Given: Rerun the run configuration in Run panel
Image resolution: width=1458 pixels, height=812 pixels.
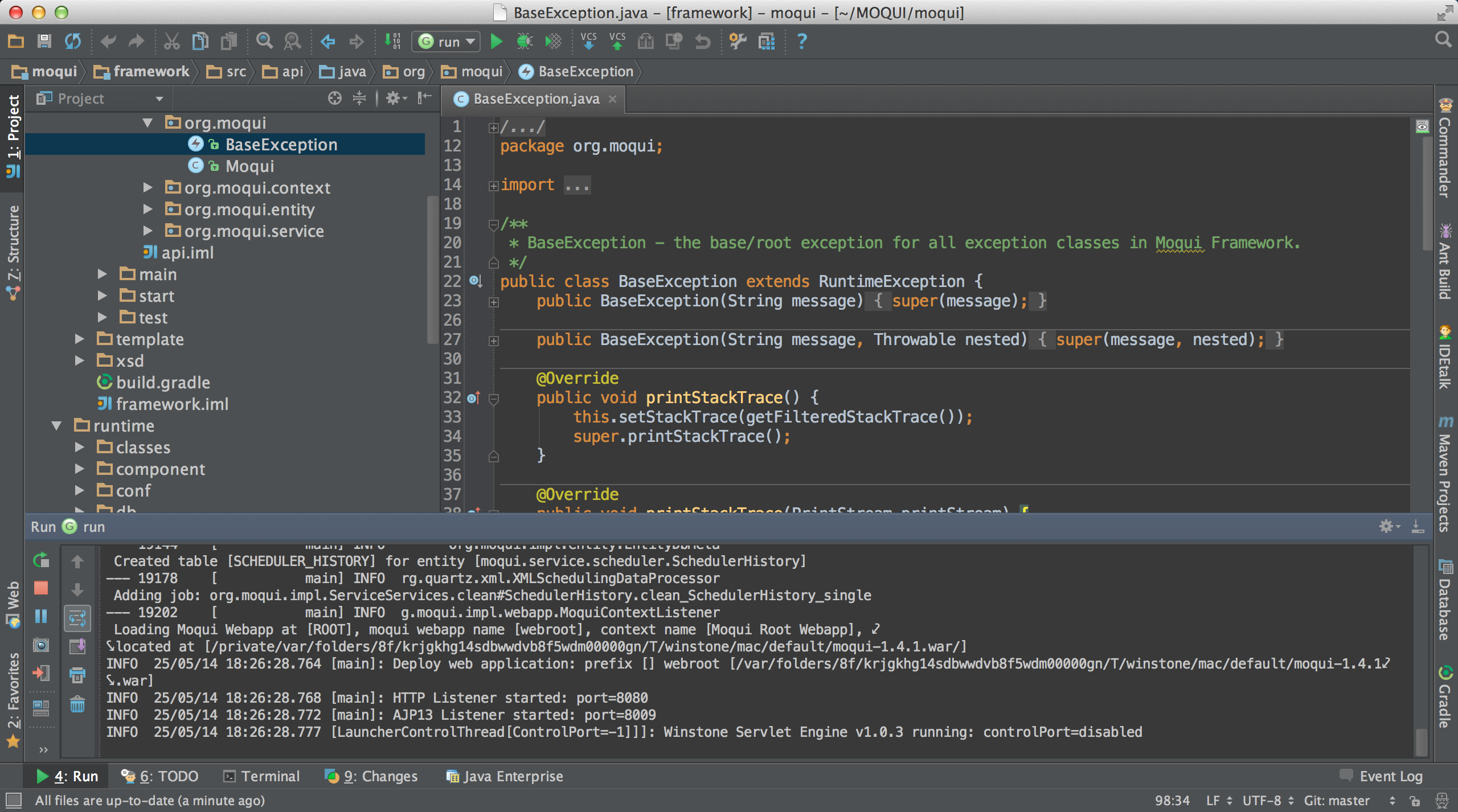Looking at the screenshot, I should pos(41,561).
